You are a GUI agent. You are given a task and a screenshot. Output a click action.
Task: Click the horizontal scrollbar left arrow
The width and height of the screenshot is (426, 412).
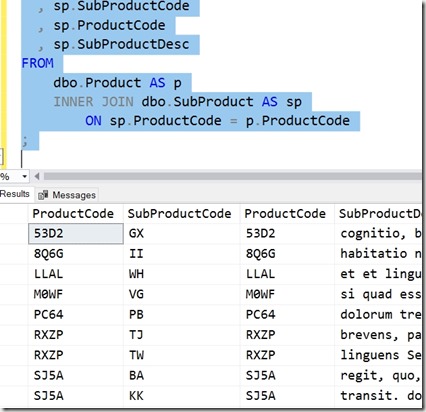pyautogui.click(x=37, y=176)
